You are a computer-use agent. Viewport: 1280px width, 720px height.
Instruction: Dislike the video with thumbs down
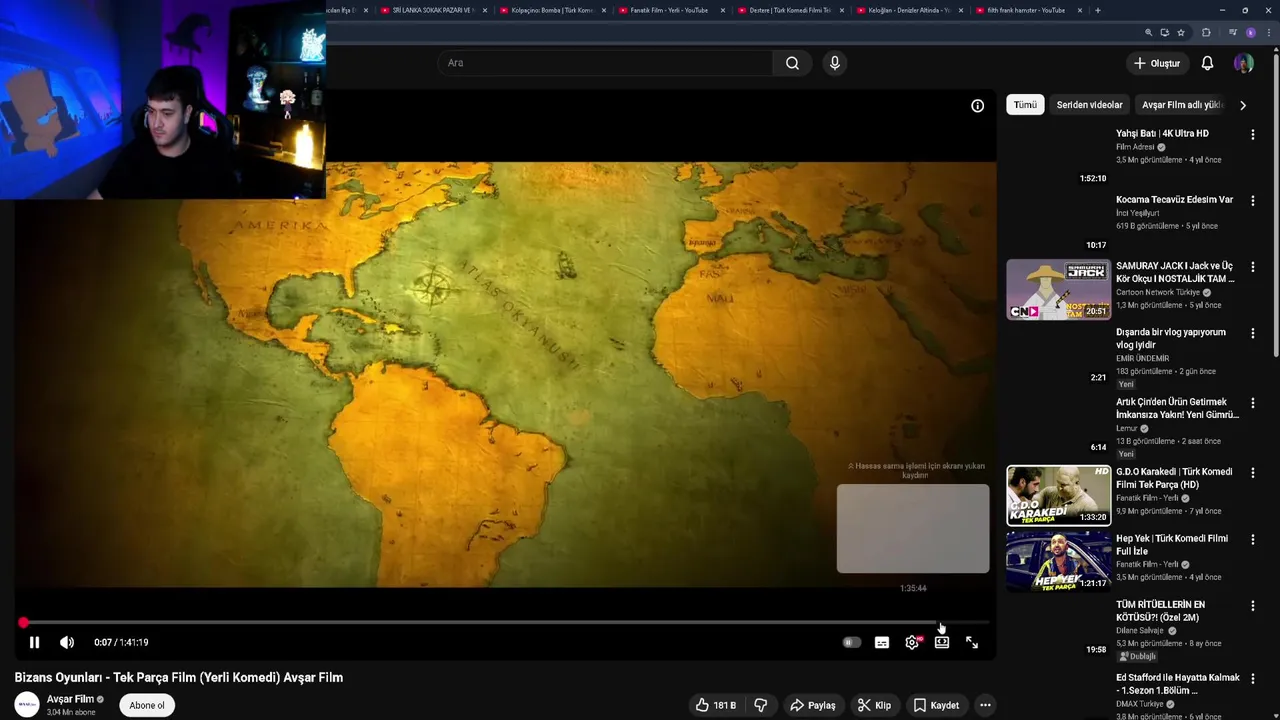(x=761, y=705)
